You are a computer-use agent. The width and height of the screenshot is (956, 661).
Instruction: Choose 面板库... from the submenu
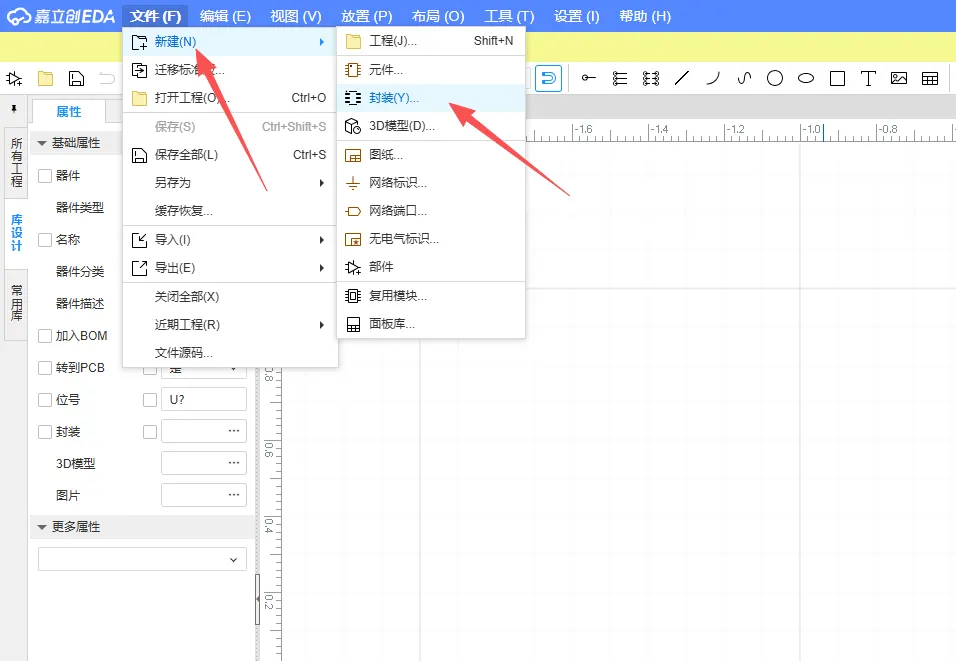pos(430,324)
